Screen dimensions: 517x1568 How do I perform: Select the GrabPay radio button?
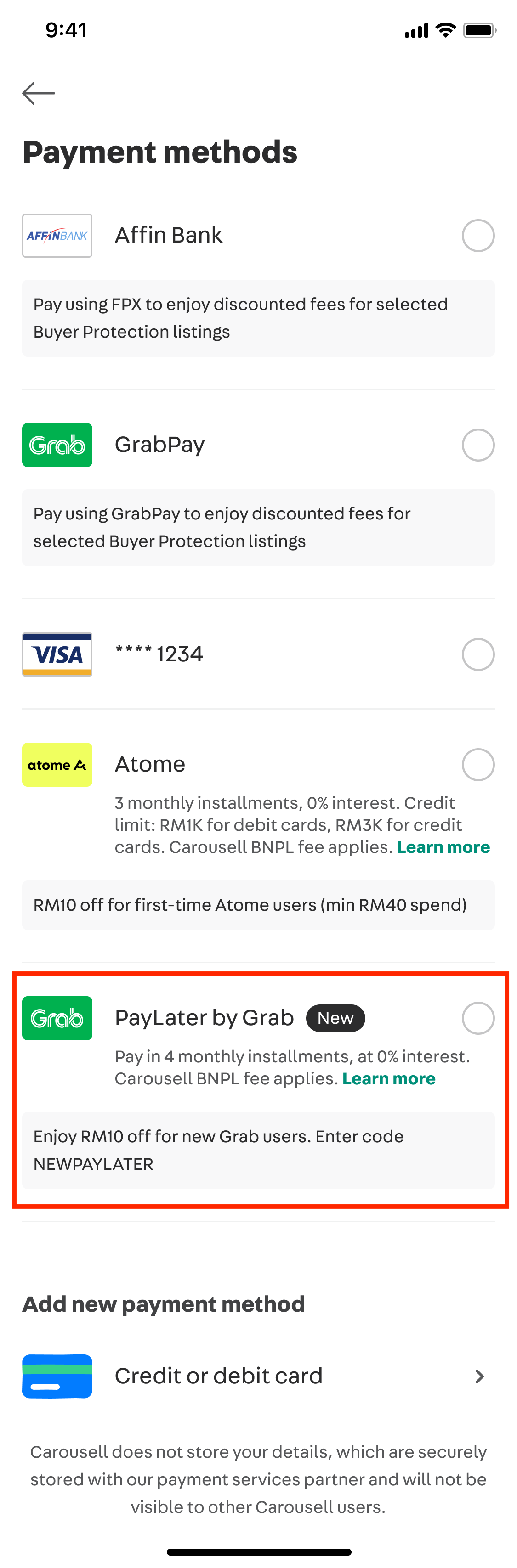478,445
